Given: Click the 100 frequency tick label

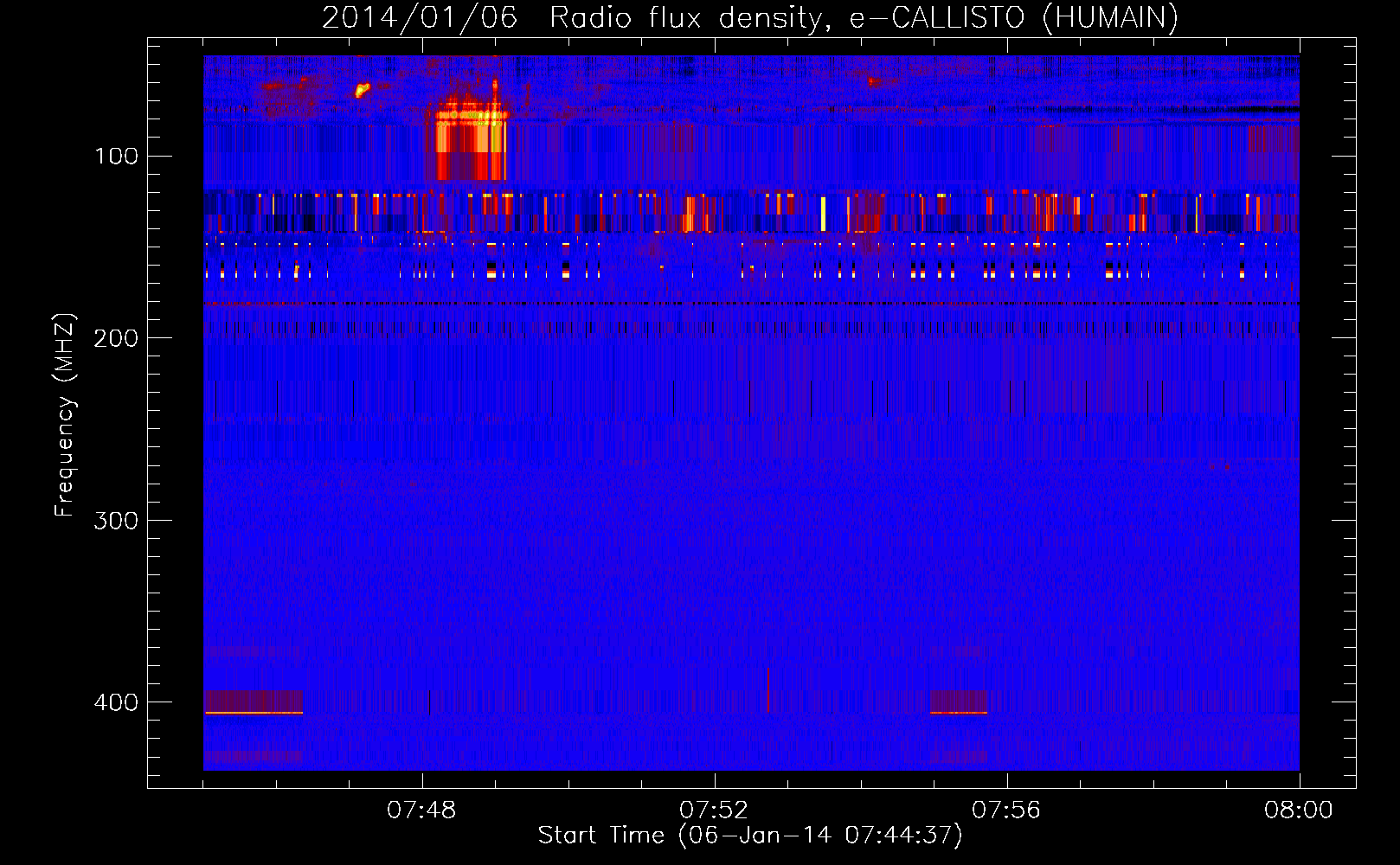Looking at the screenshot, I should click(x=116, y=157).
